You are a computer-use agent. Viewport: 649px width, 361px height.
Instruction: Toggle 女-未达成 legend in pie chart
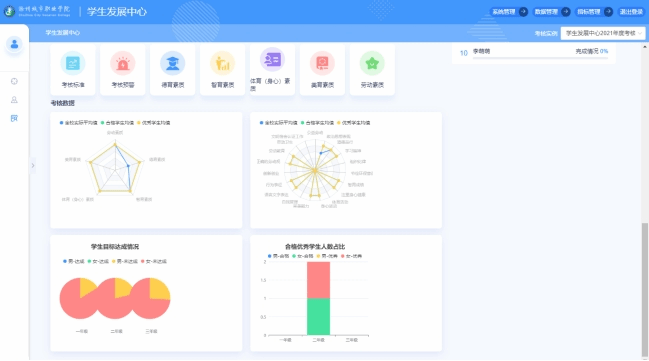click(154, 261)
